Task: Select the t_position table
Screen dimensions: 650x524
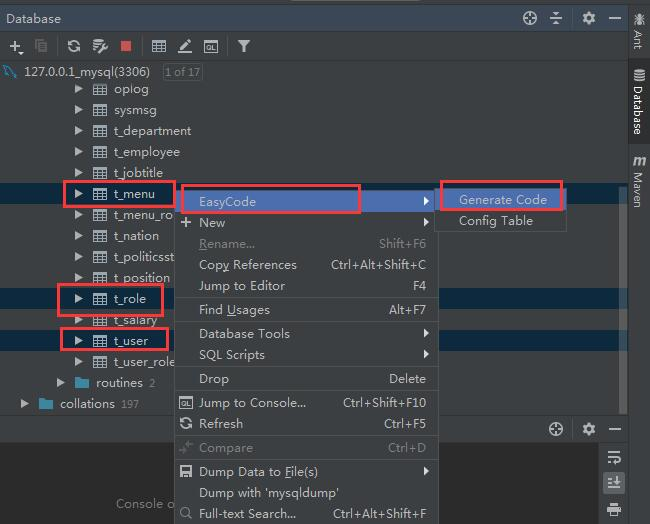Action: point(141,278)
